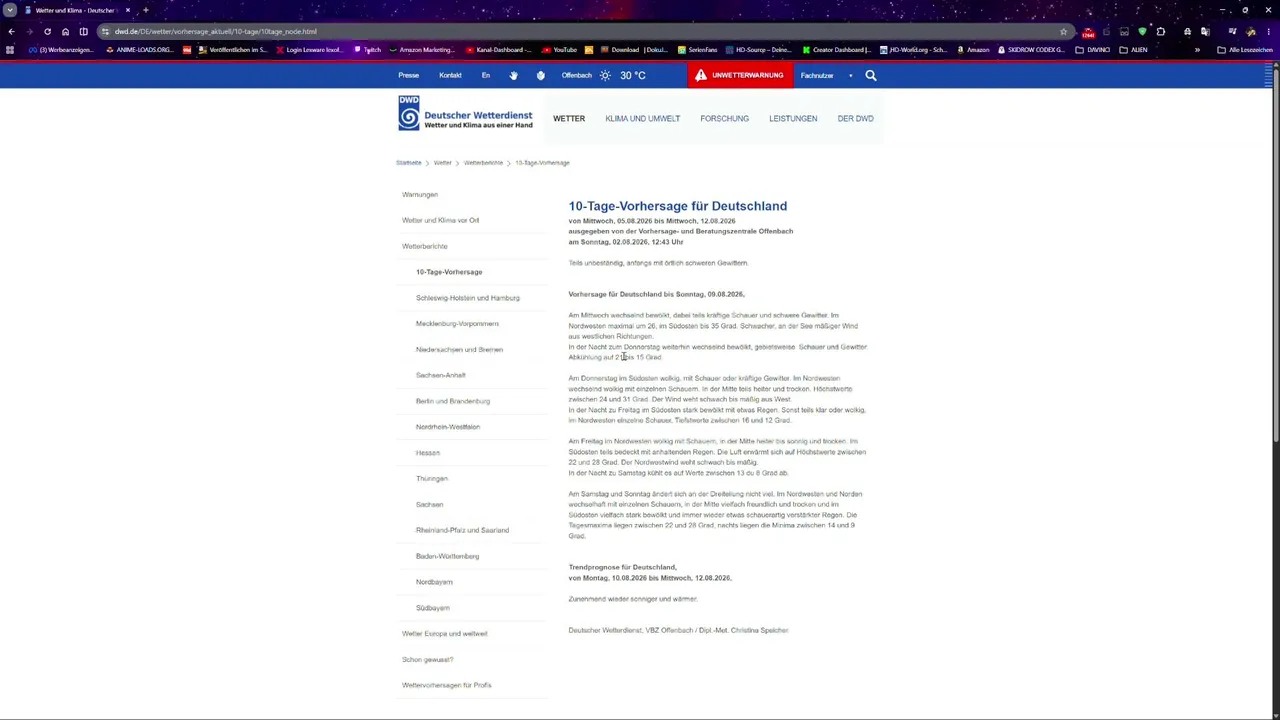Click the Kontakt link
Viewport: 1280px width, 720px height.
pyautogui.click(x=450, y=75)
